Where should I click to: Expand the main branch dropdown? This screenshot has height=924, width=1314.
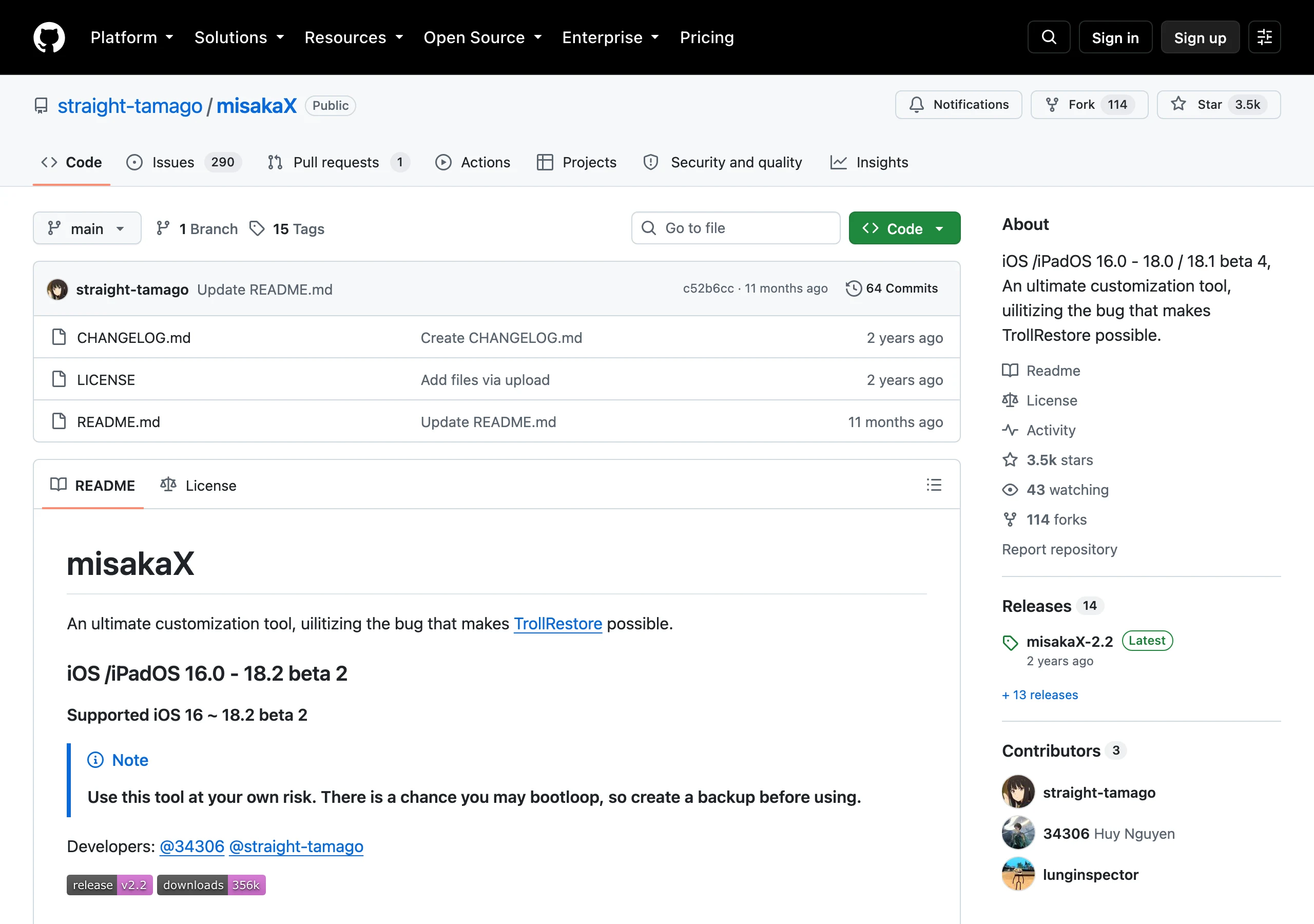pyautogui.click(x=87, y=228)
